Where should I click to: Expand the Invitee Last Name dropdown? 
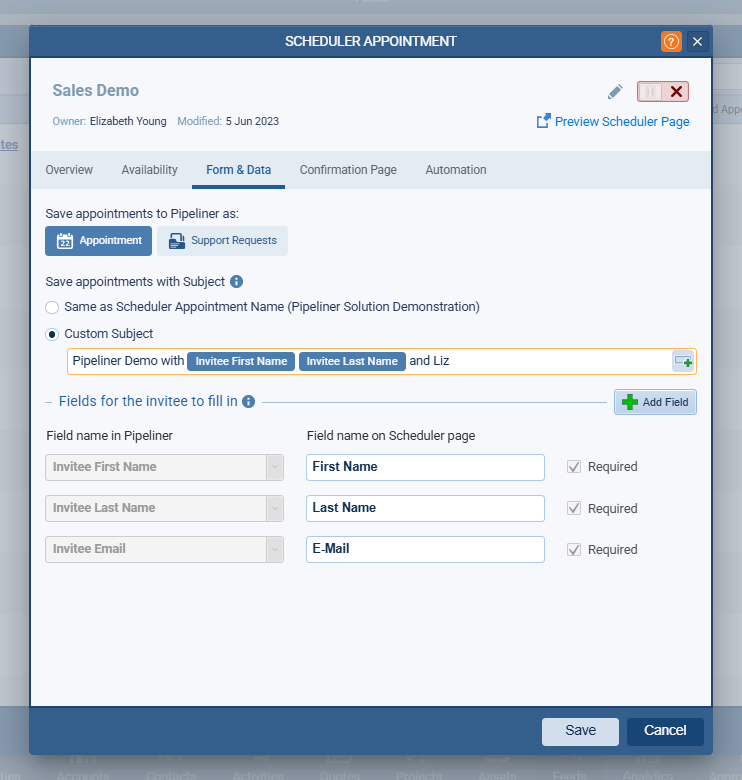274,508
